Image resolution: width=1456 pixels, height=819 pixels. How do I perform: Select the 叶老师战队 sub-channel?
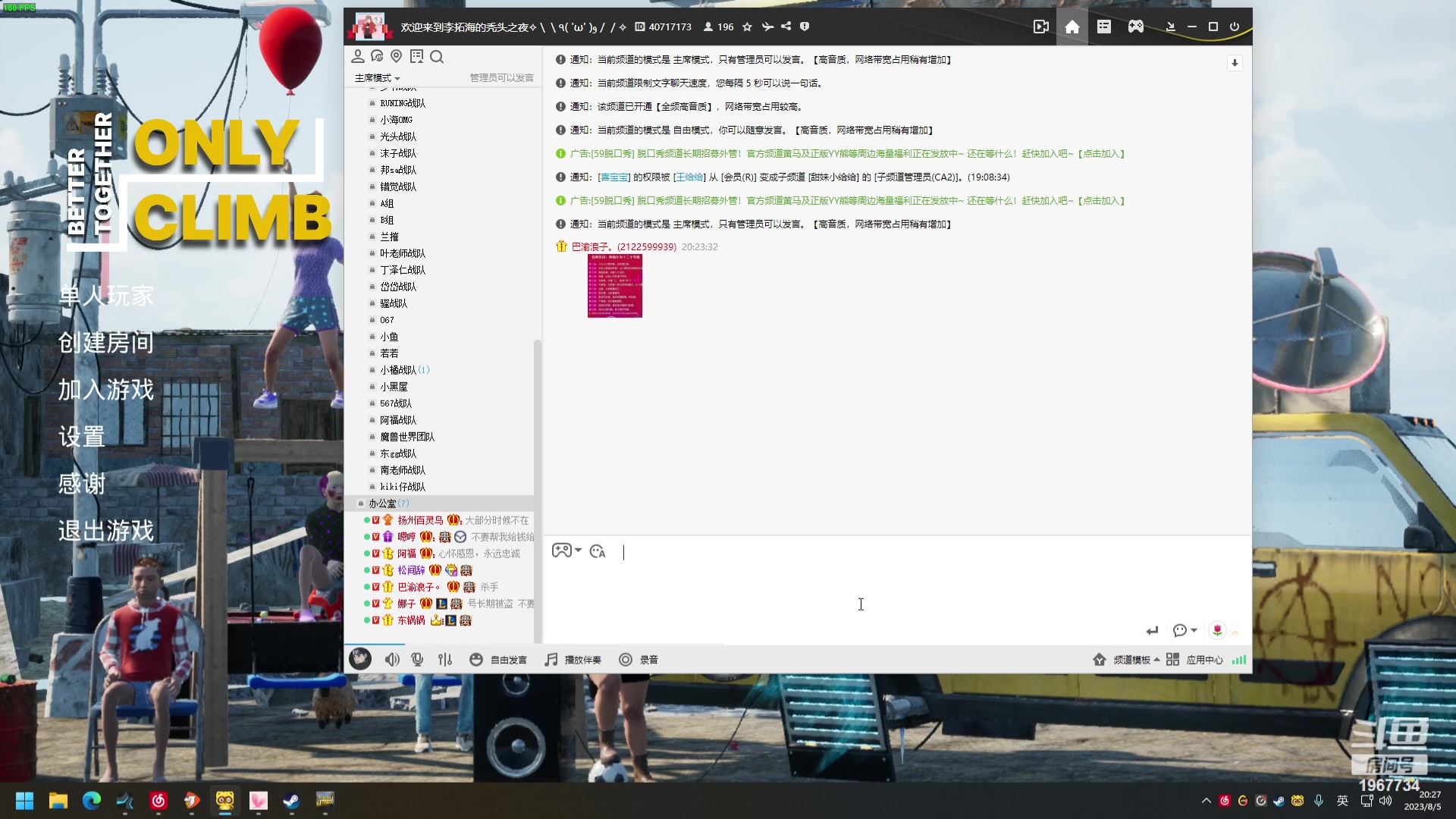tap(403, 253)
